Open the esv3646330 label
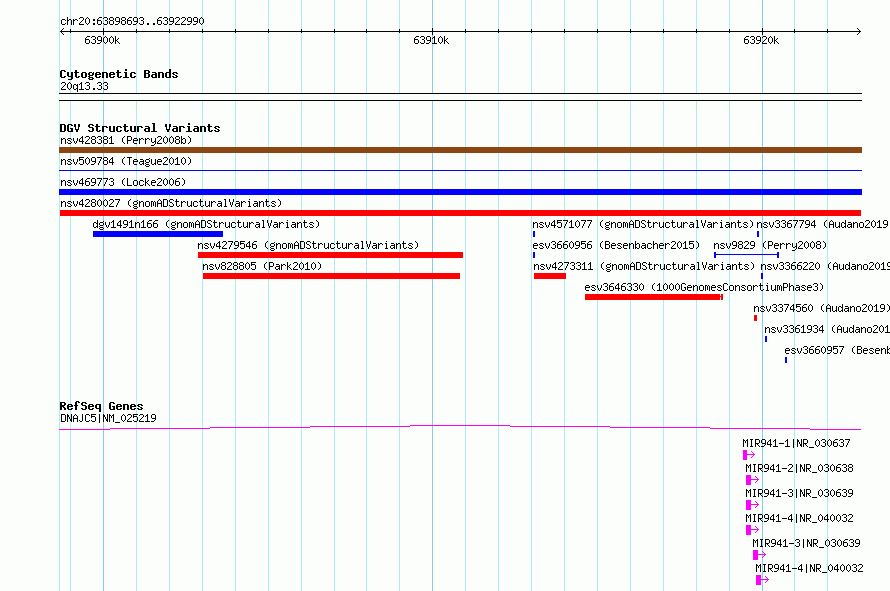Viewport: 890px width, 591px height. [x=704, y=287]
